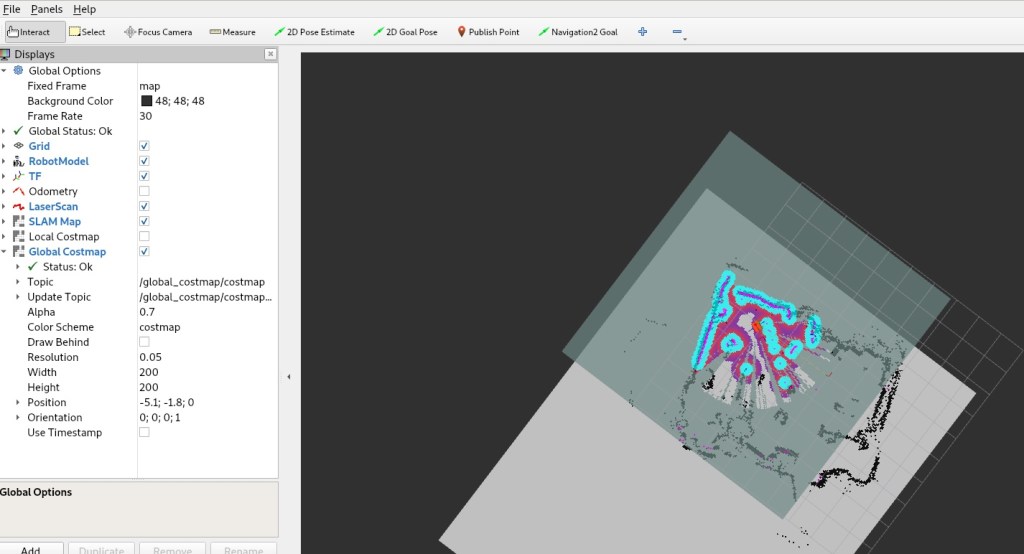Activate the Focus Camera tool
Image resolution: width=1024 pixels, height=554 pixels.
click(x=157, y=32)
